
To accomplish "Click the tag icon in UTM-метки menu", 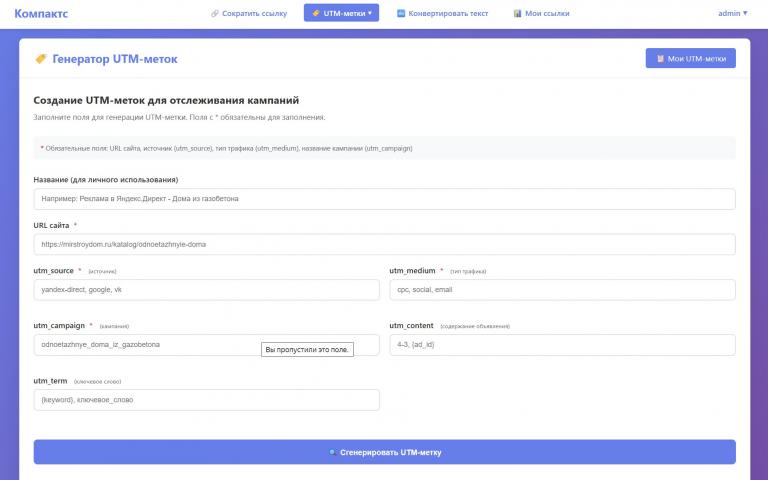I will (x=316, y=14).
